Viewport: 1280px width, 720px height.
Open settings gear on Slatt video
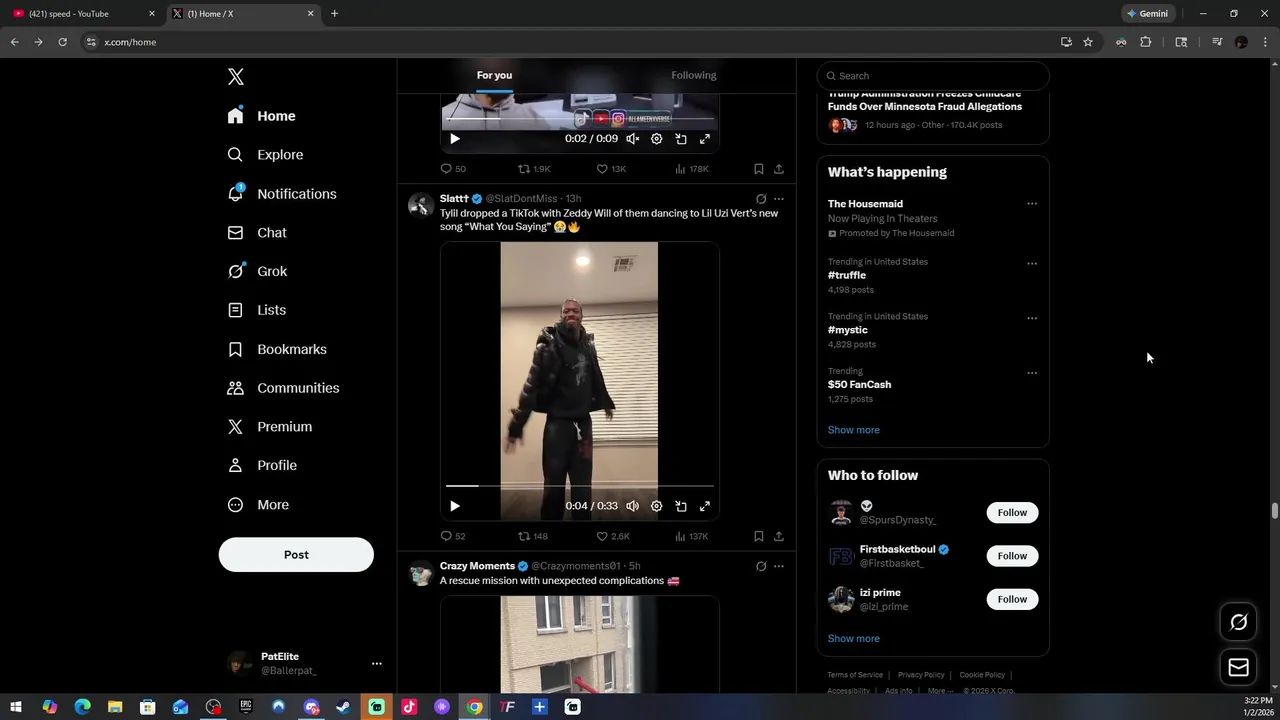pos(656,506)
